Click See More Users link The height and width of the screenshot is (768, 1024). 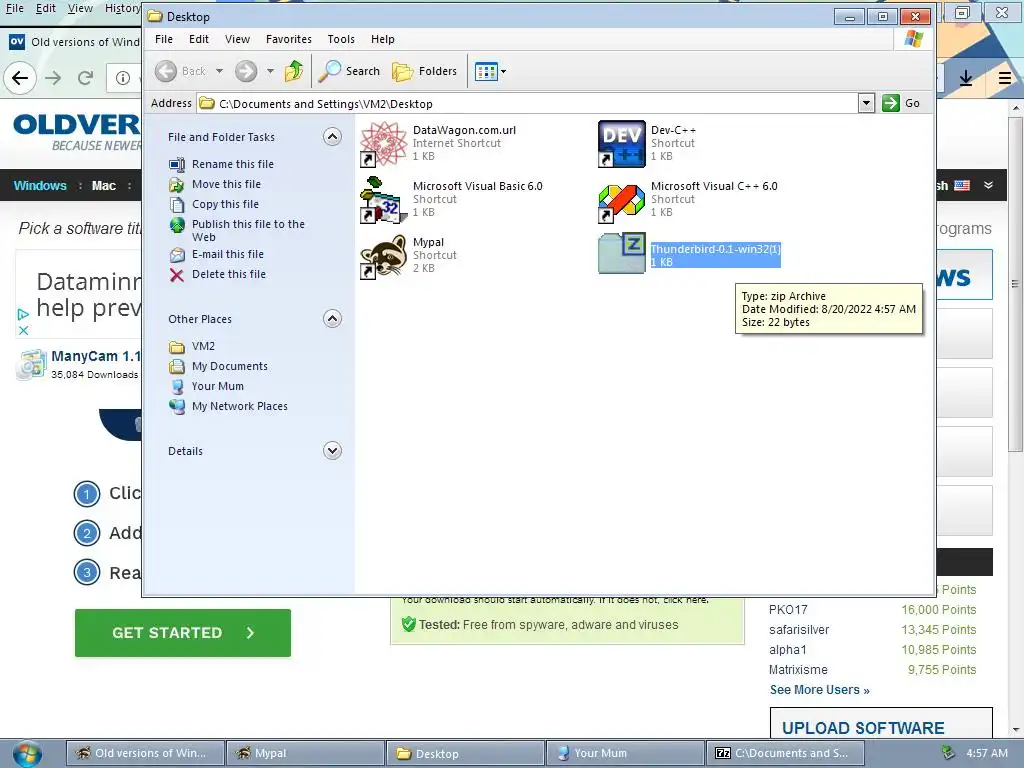(820, 690)
